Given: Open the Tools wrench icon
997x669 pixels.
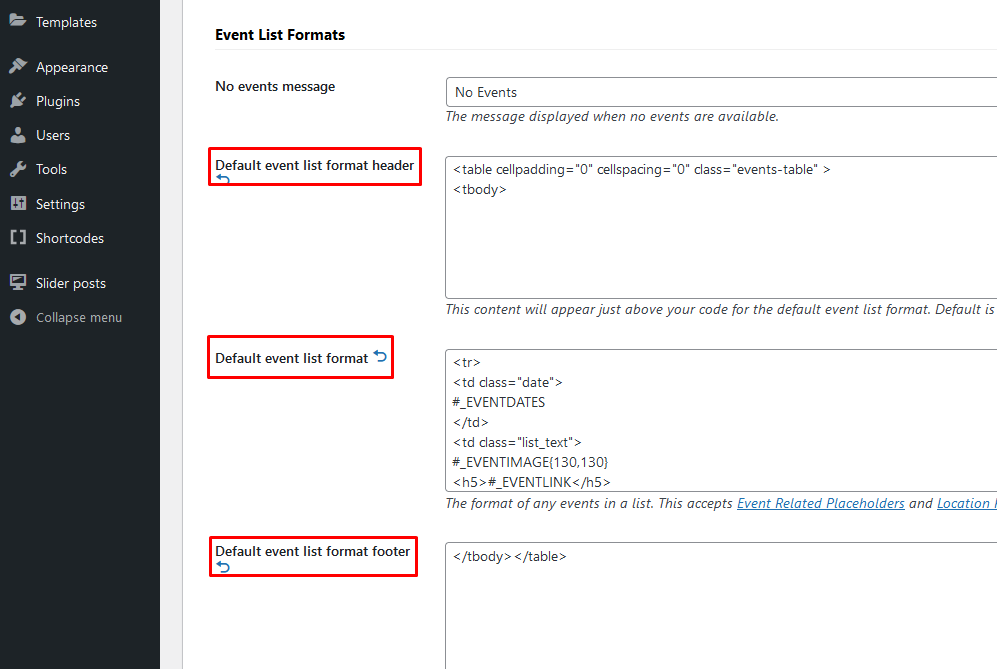Looking at the screenshot, I should [18, 168].
